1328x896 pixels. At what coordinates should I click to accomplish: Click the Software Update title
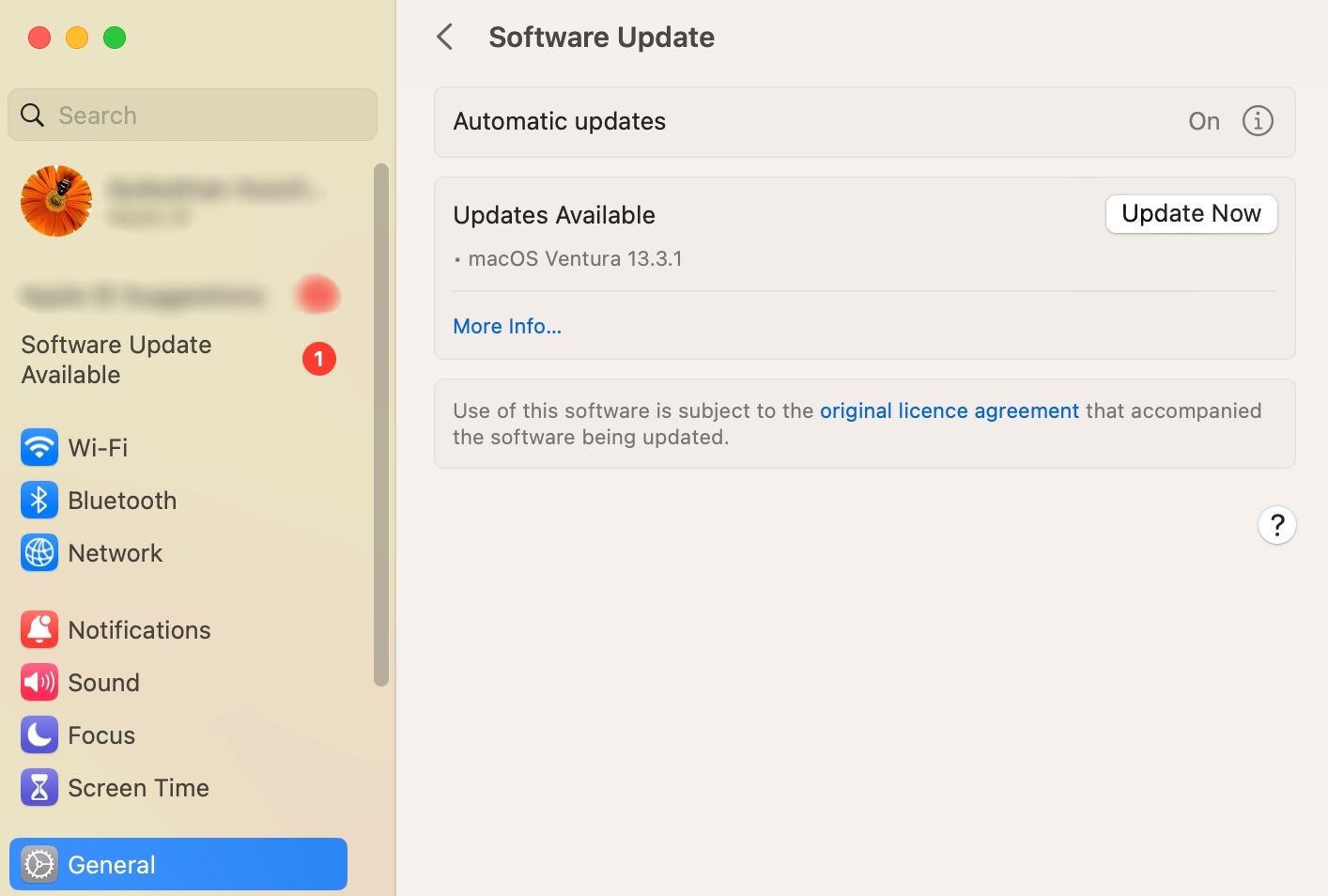(601, 38)
